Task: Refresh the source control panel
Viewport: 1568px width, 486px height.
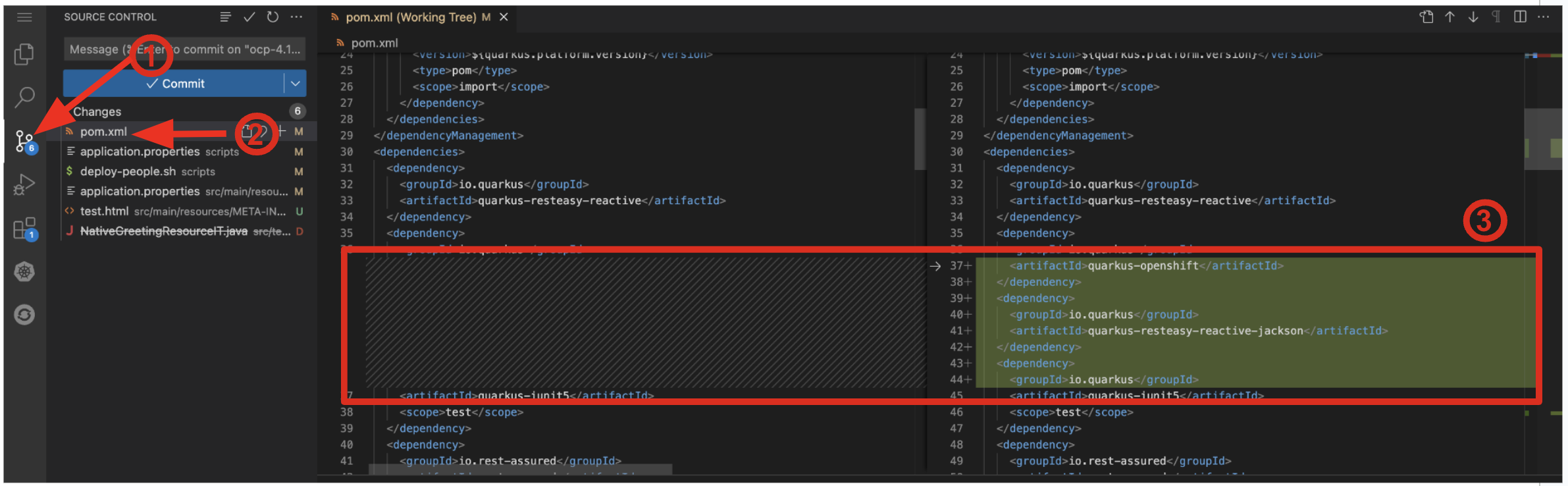Action: pyautogui.click(x=273, y=17)
